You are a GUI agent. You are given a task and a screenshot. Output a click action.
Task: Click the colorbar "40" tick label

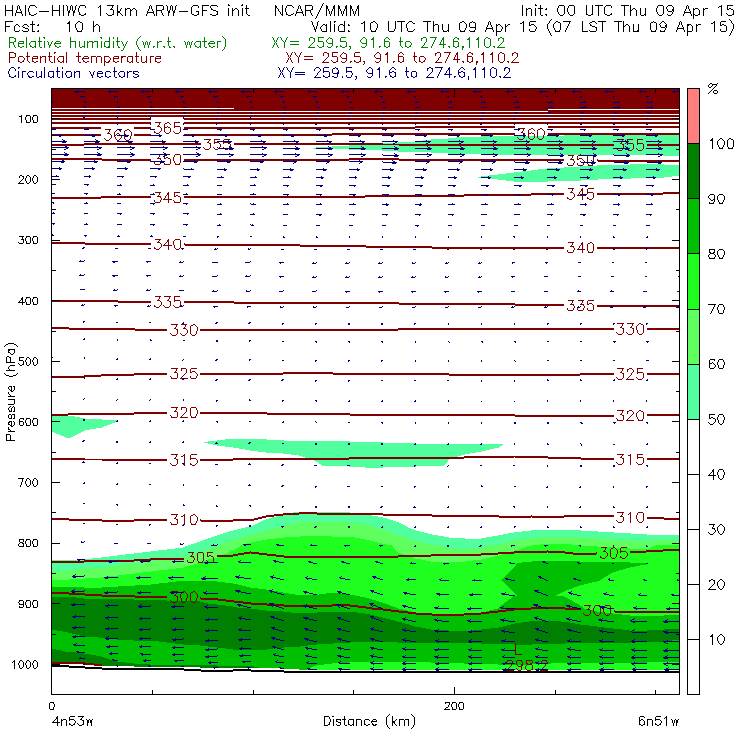716,475
